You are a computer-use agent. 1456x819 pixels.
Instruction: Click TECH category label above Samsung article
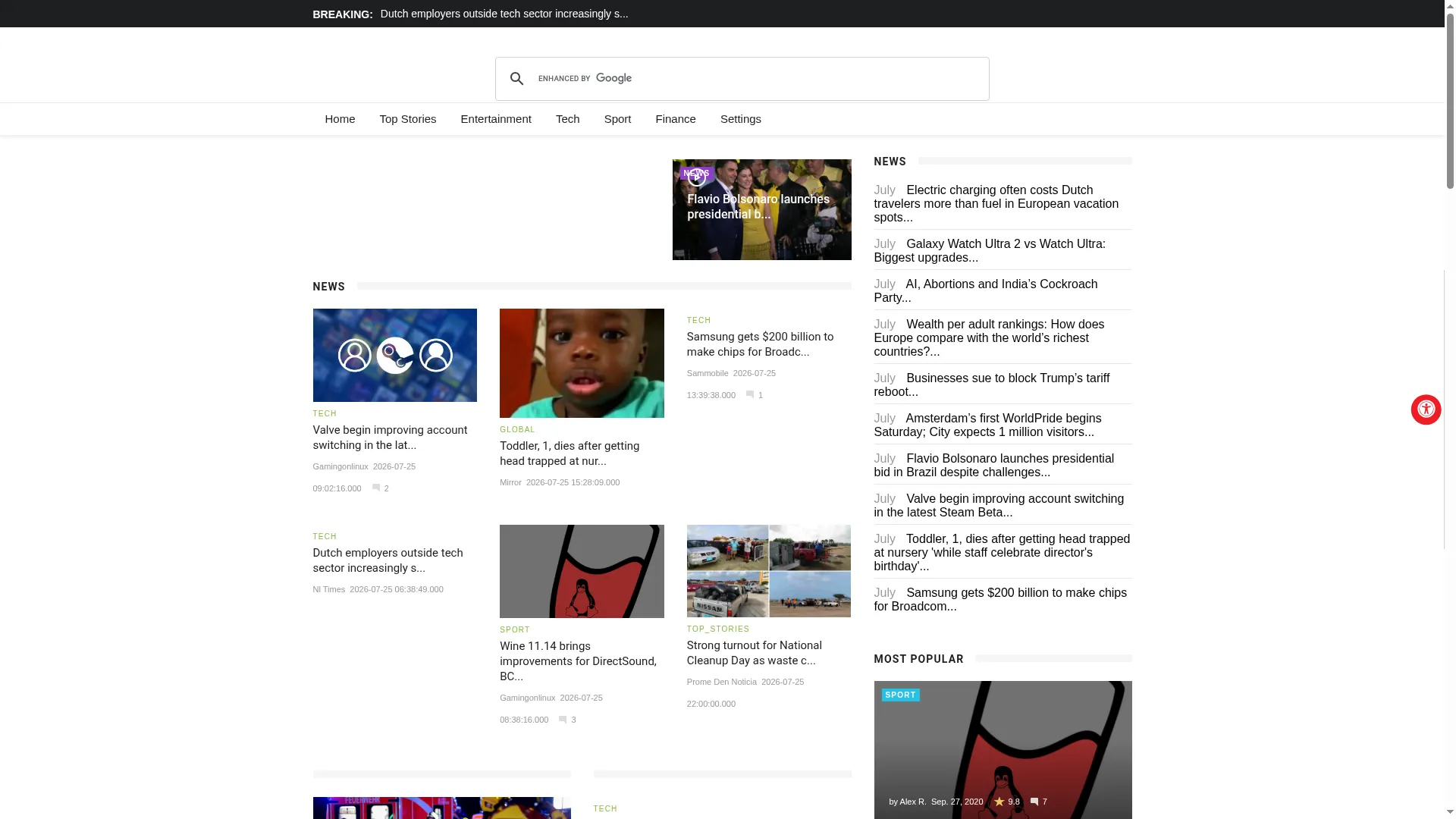[699, 321]
